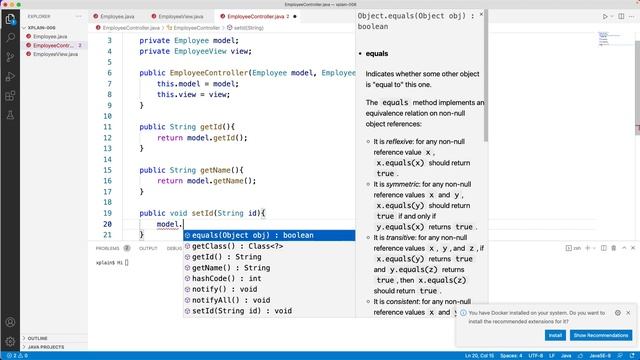Choose notify() : void suggestion
The image size is (640, 360).
[269, 289]
